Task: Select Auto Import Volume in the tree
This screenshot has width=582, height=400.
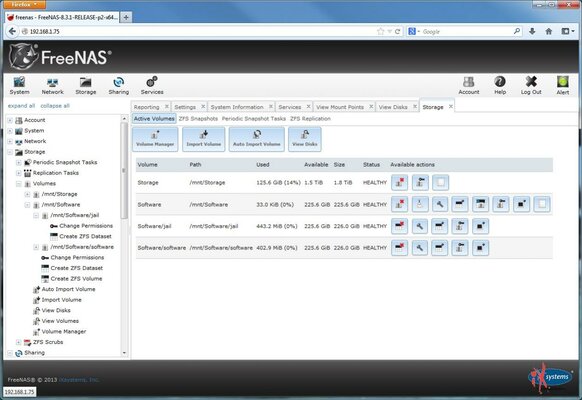Action: tap(68, 289)
